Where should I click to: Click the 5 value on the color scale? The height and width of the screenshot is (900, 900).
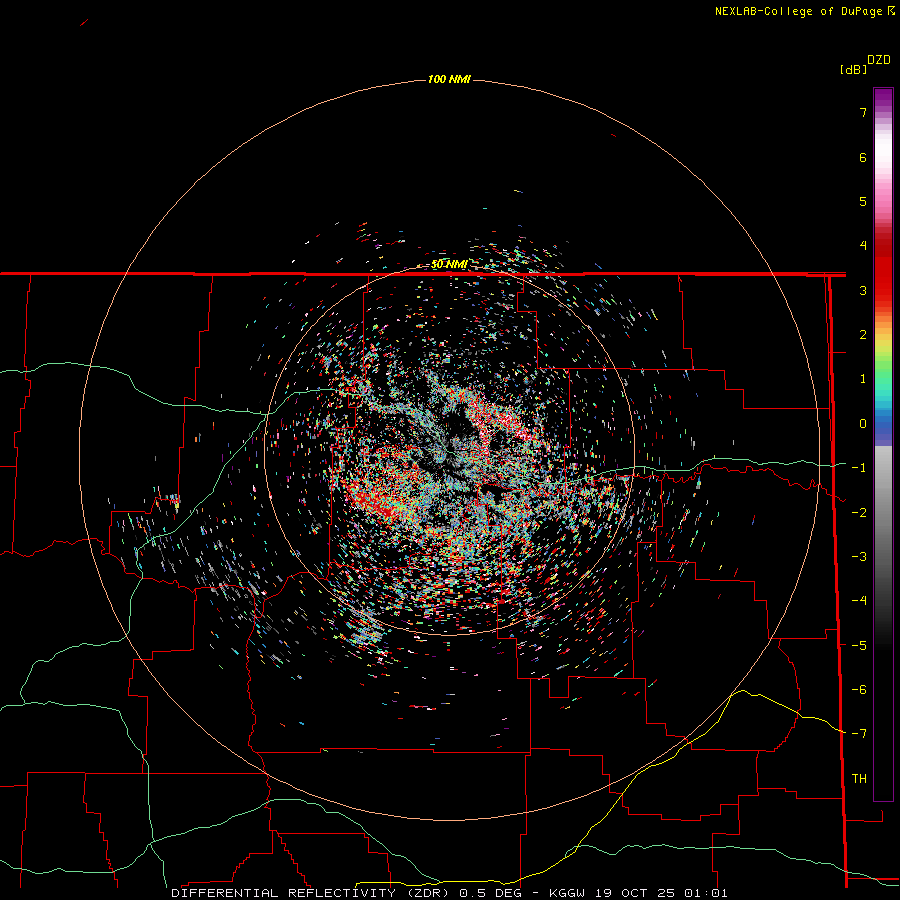863,201
